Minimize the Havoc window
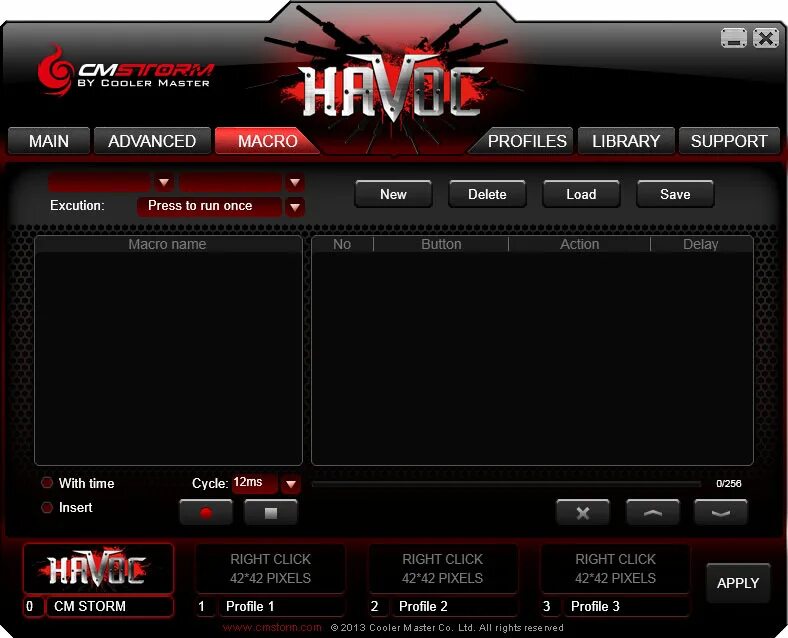The height and width of the screenshot is (638, 788). click(734, 38)
